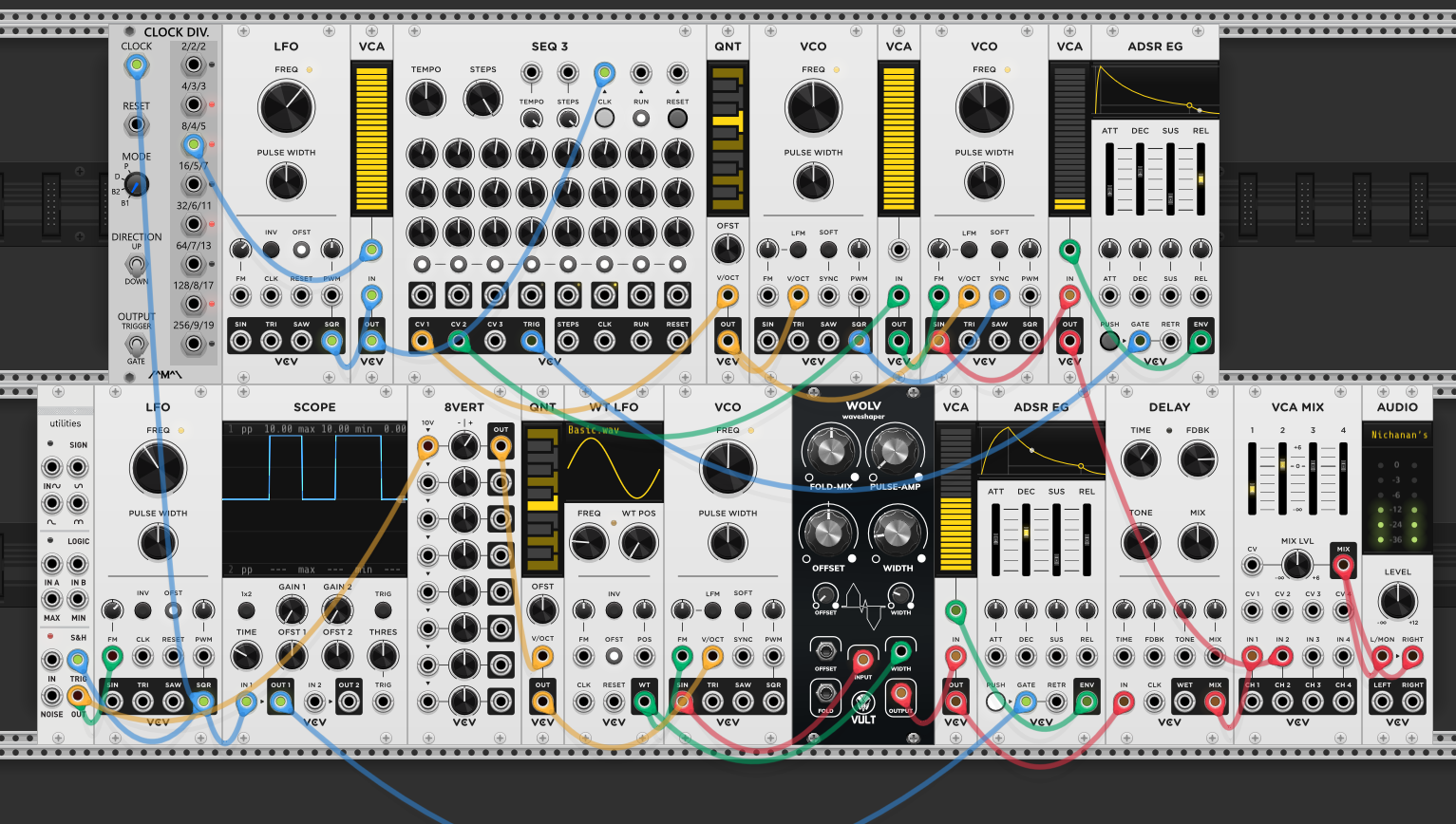Click the CLOCK input jack on CLOCK DIV.
The image size is (1456, 824).
[136, 66]
